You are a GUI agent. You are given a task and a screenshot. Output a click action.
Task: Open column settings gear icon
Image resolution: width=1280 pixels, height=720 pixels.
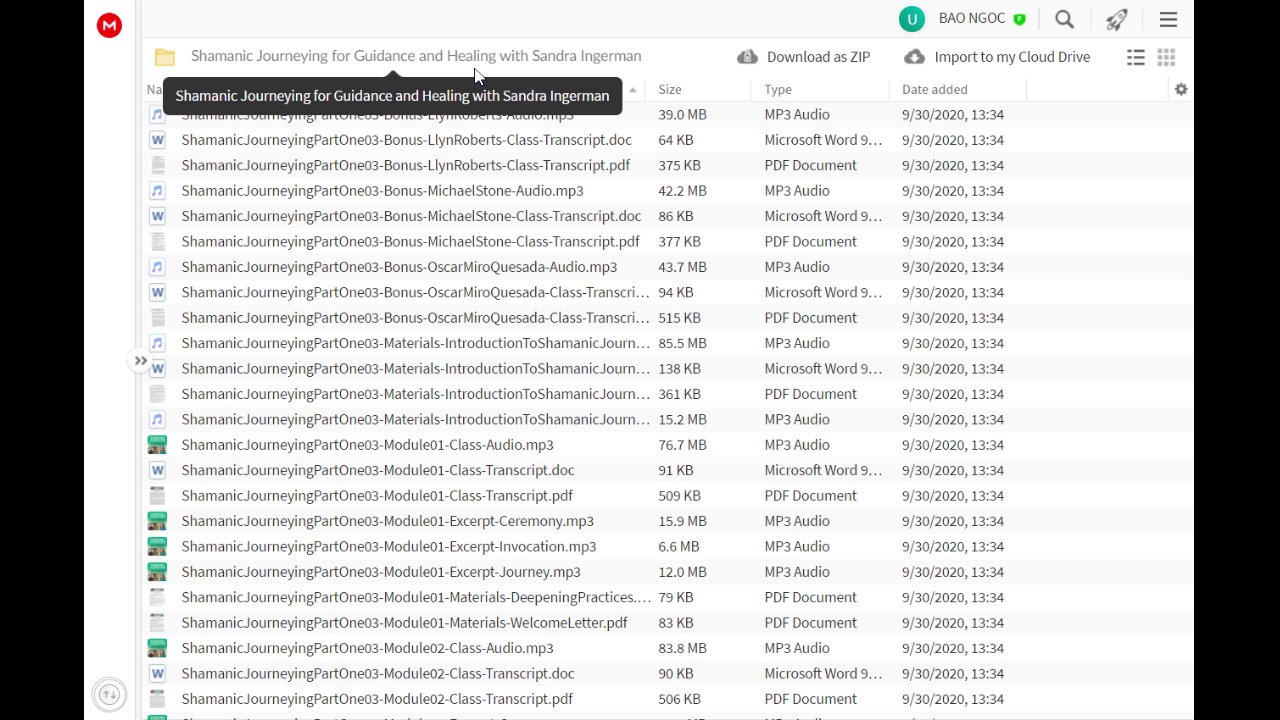[x=1181, y=89]
